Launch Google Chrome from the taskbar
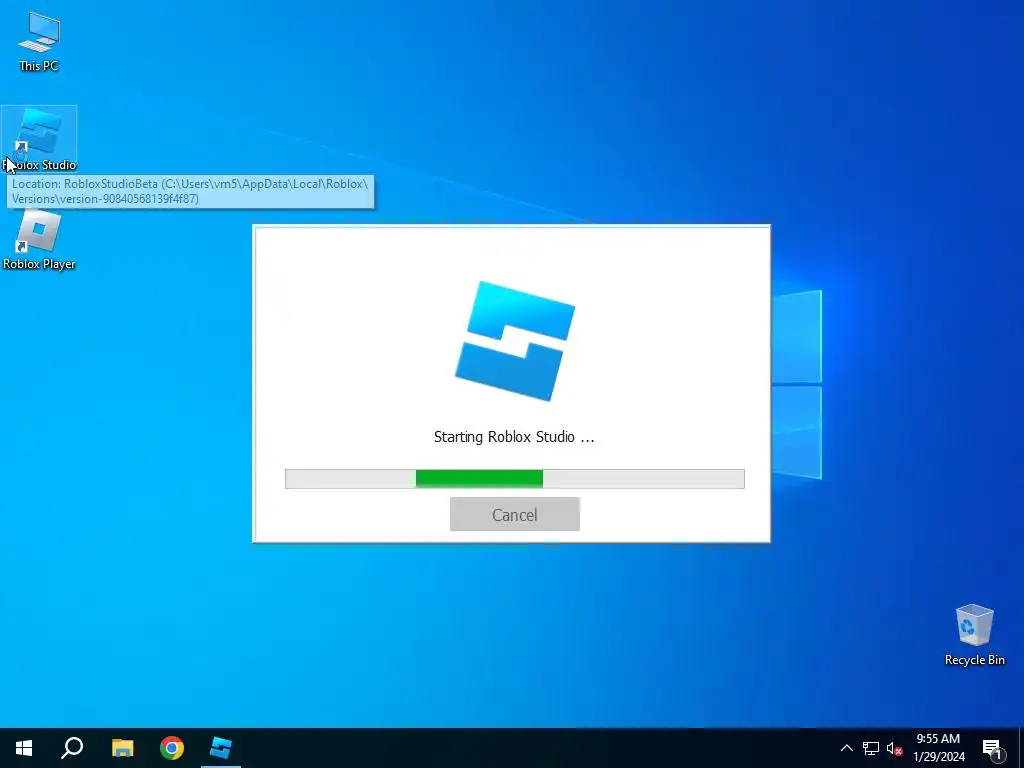Viewport: 1024px width, 768px height. pos(172,748)
